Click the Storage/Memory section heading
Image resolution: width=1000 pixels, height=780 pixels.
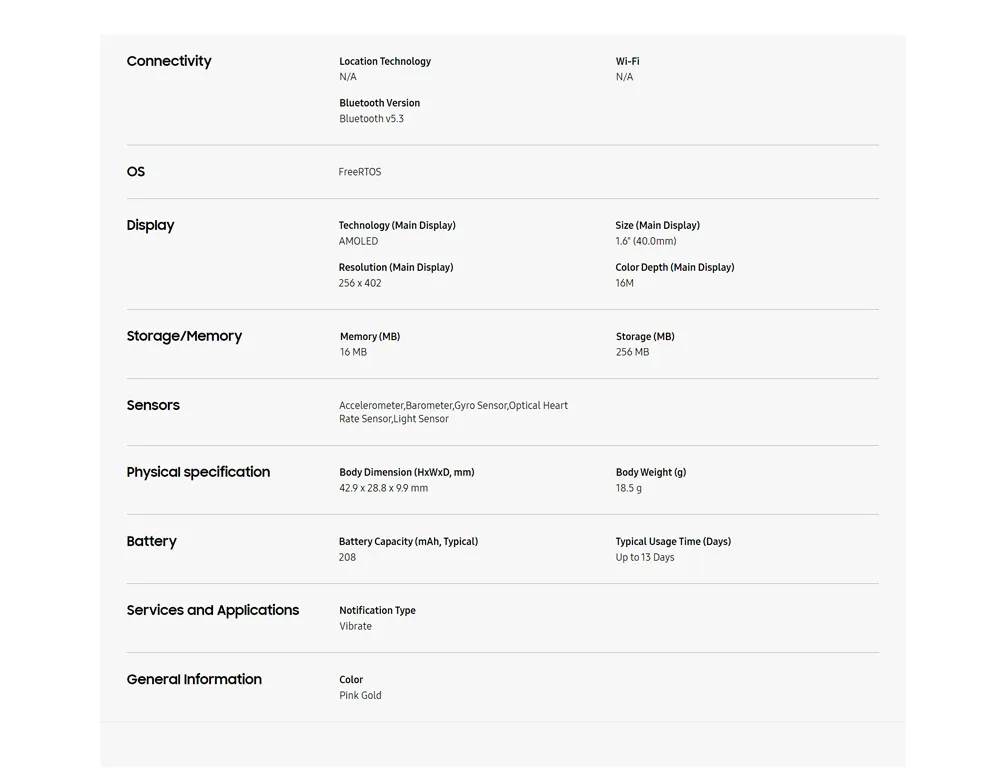pos(184,336)
